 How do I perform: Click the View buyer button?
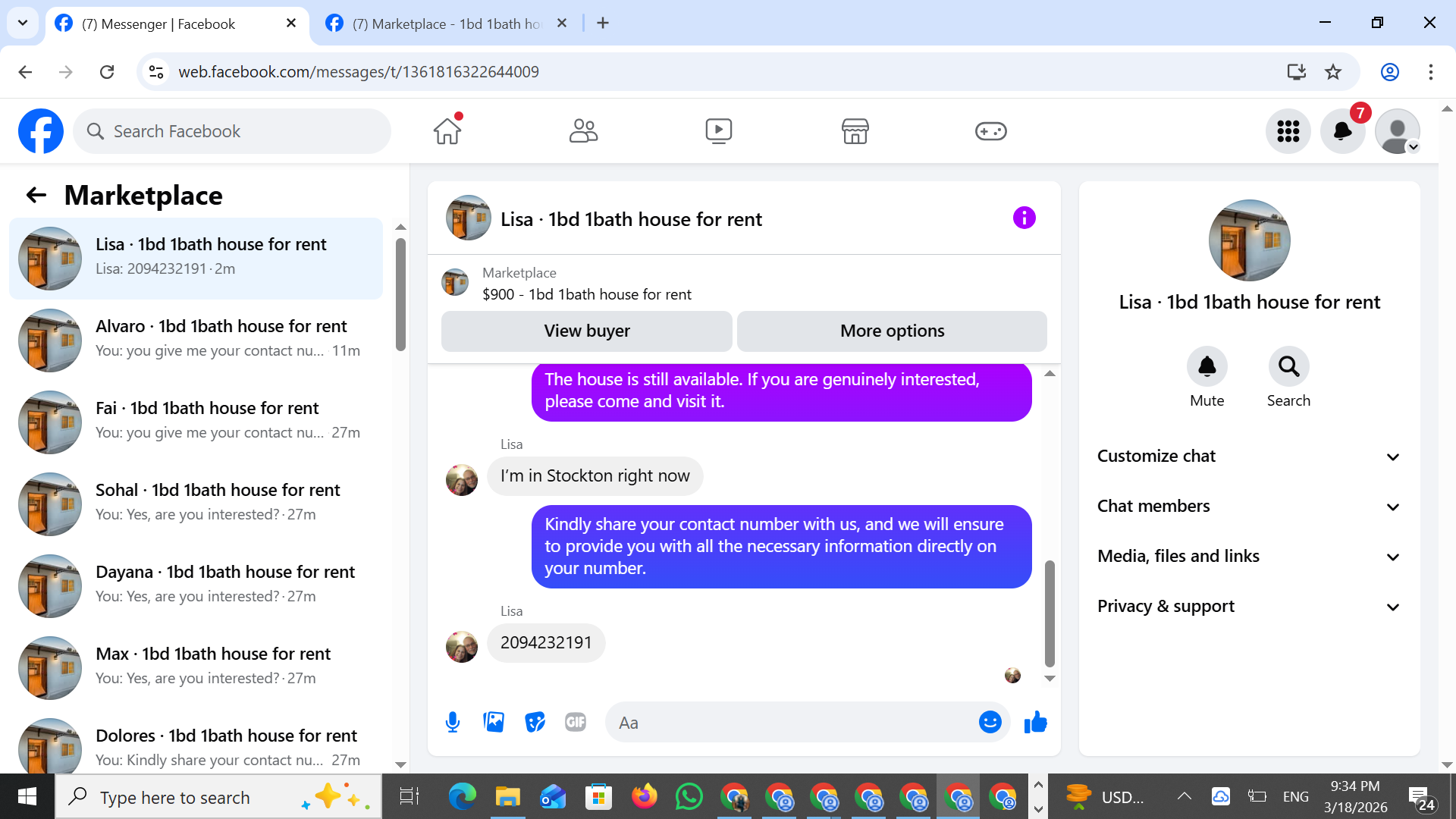[587, 331]
